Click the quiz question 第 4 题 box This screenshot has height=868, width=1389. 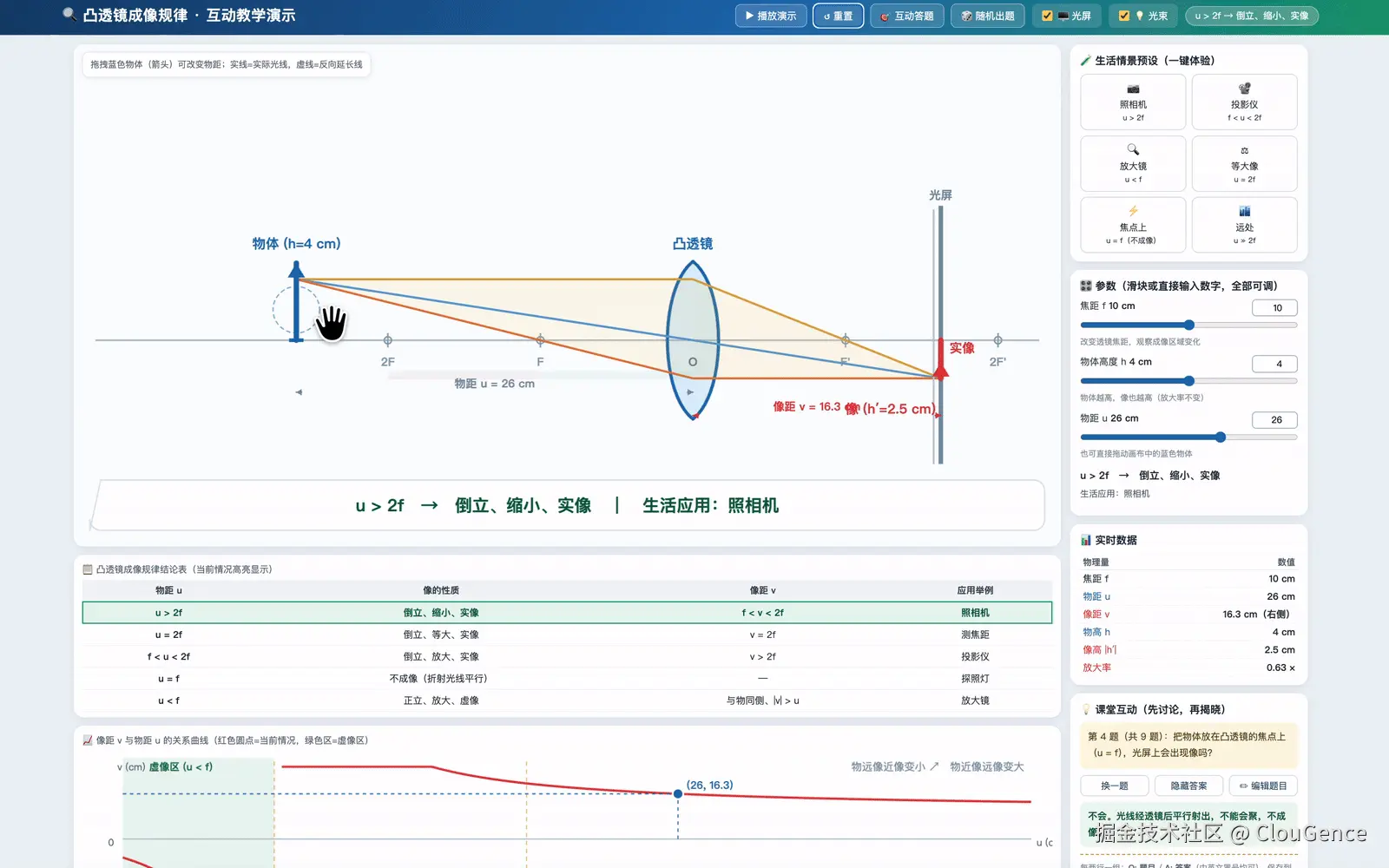1188,745
